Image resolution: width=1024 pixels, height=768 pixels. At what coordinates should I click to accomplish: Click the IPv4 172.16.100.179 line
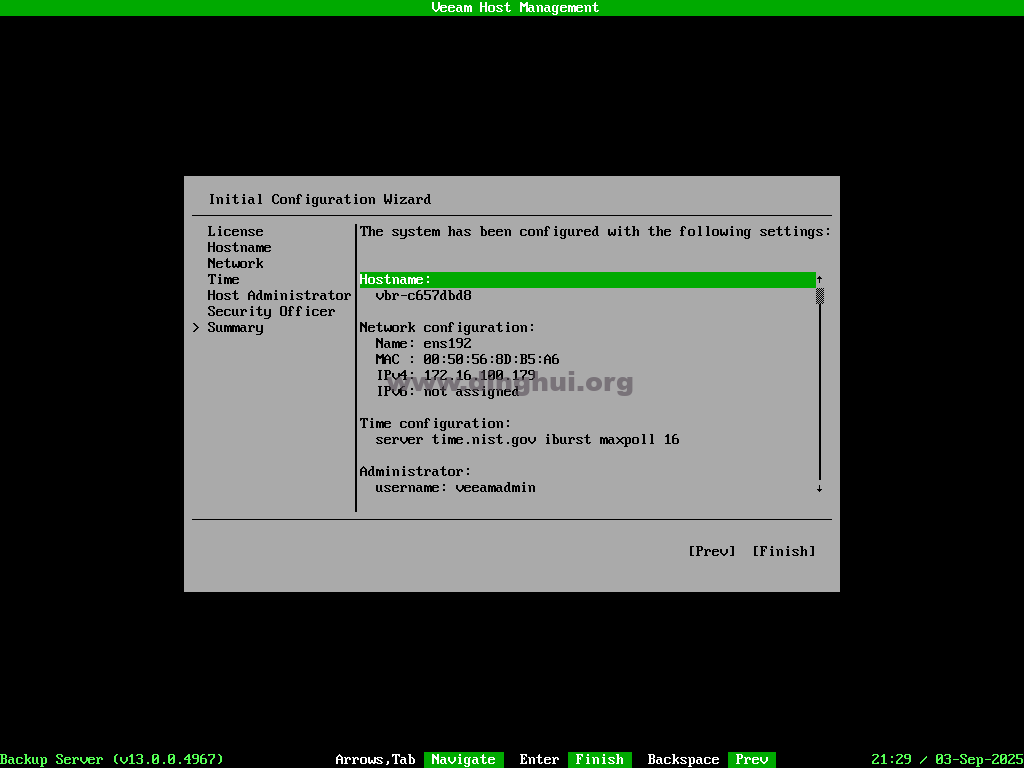coord(455,376)
